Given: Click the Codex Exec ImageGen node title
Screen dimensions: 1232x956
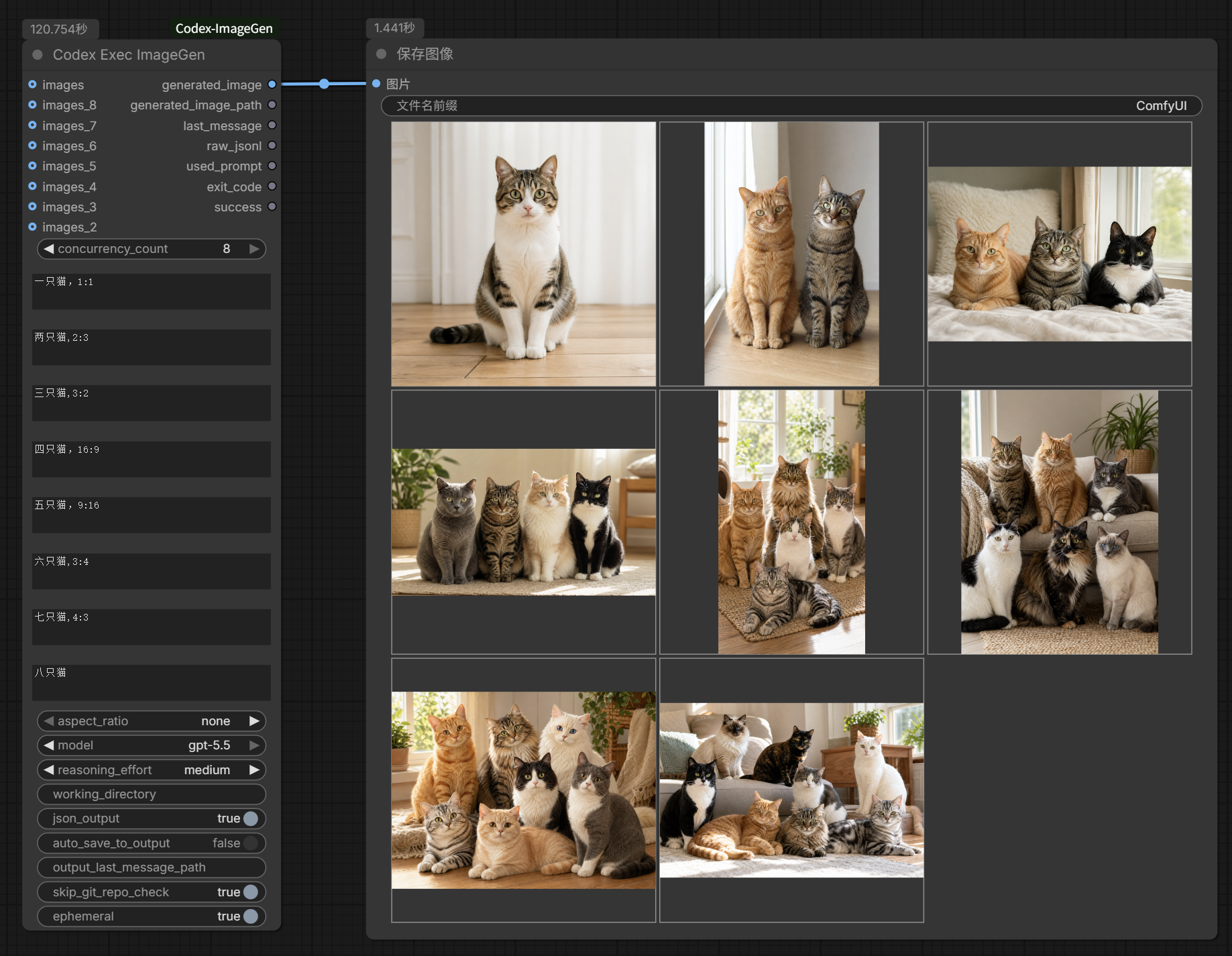Looking at the screenshot, I should click(129, 55).
